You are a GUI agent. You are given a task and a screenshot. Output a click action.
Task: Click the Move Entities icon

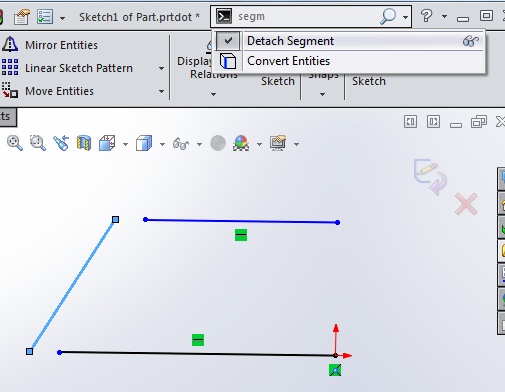click(x=10, y=90)
